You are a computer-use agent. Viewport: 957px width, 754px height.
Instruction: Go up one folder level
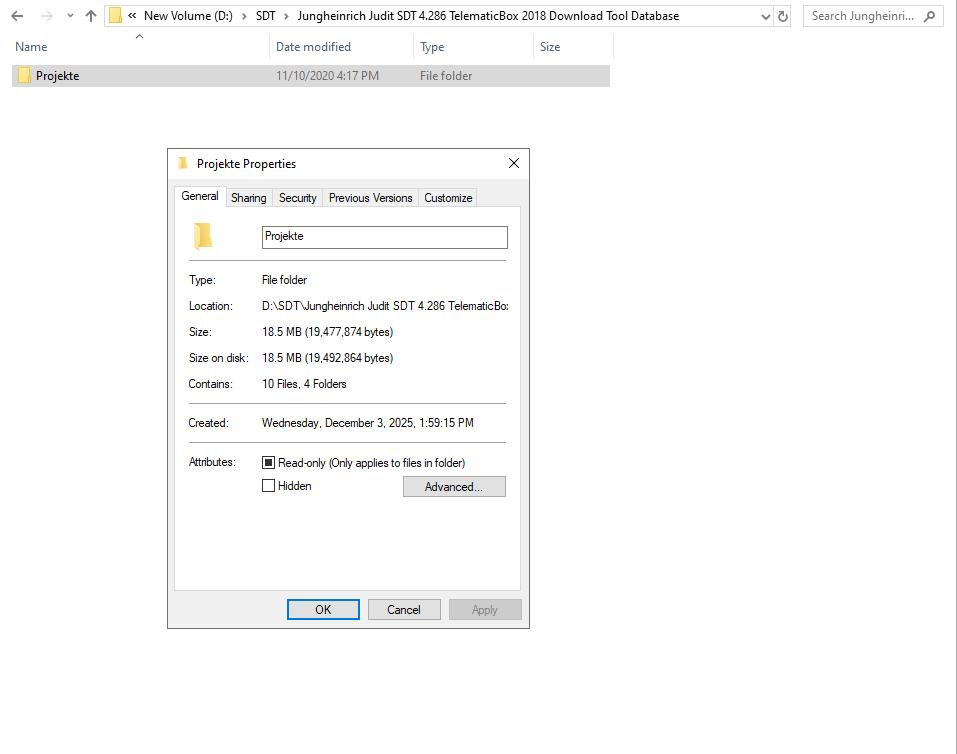click(x=91, y=16)
